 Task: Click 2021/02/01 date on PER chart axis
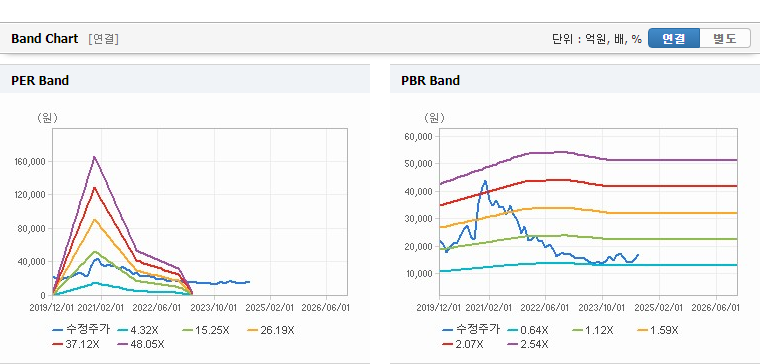coord(101,308)
